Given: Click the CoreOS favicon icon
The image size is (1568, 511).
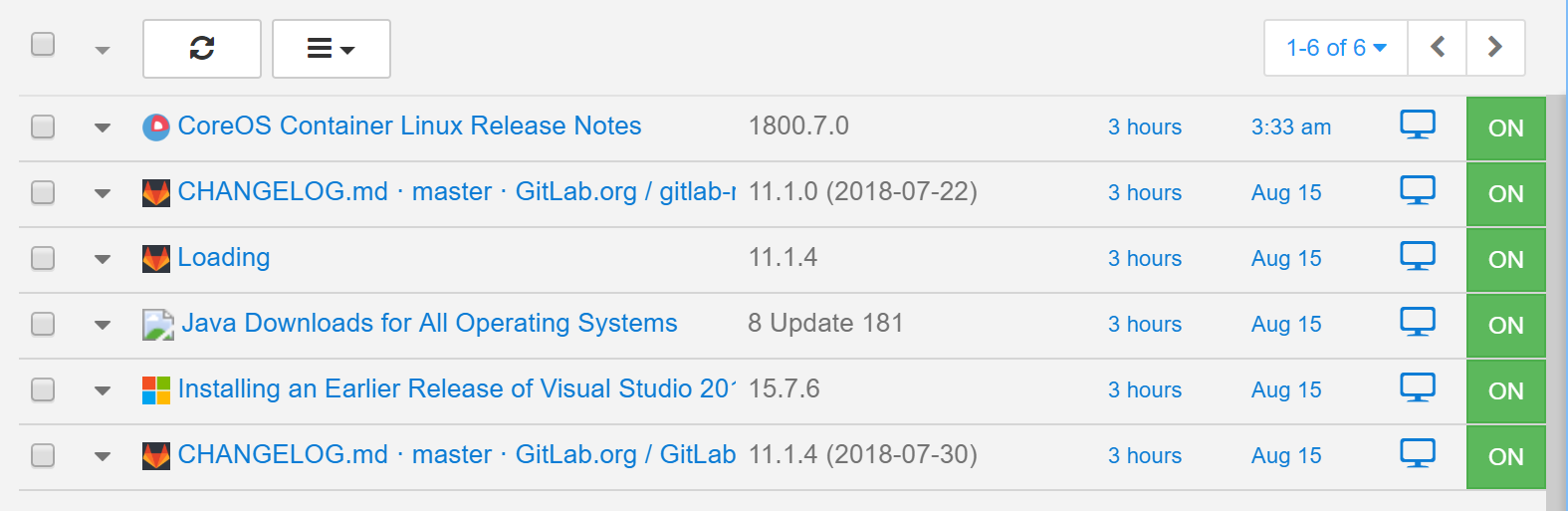Looking at the screenshot, I should (156, 127).
